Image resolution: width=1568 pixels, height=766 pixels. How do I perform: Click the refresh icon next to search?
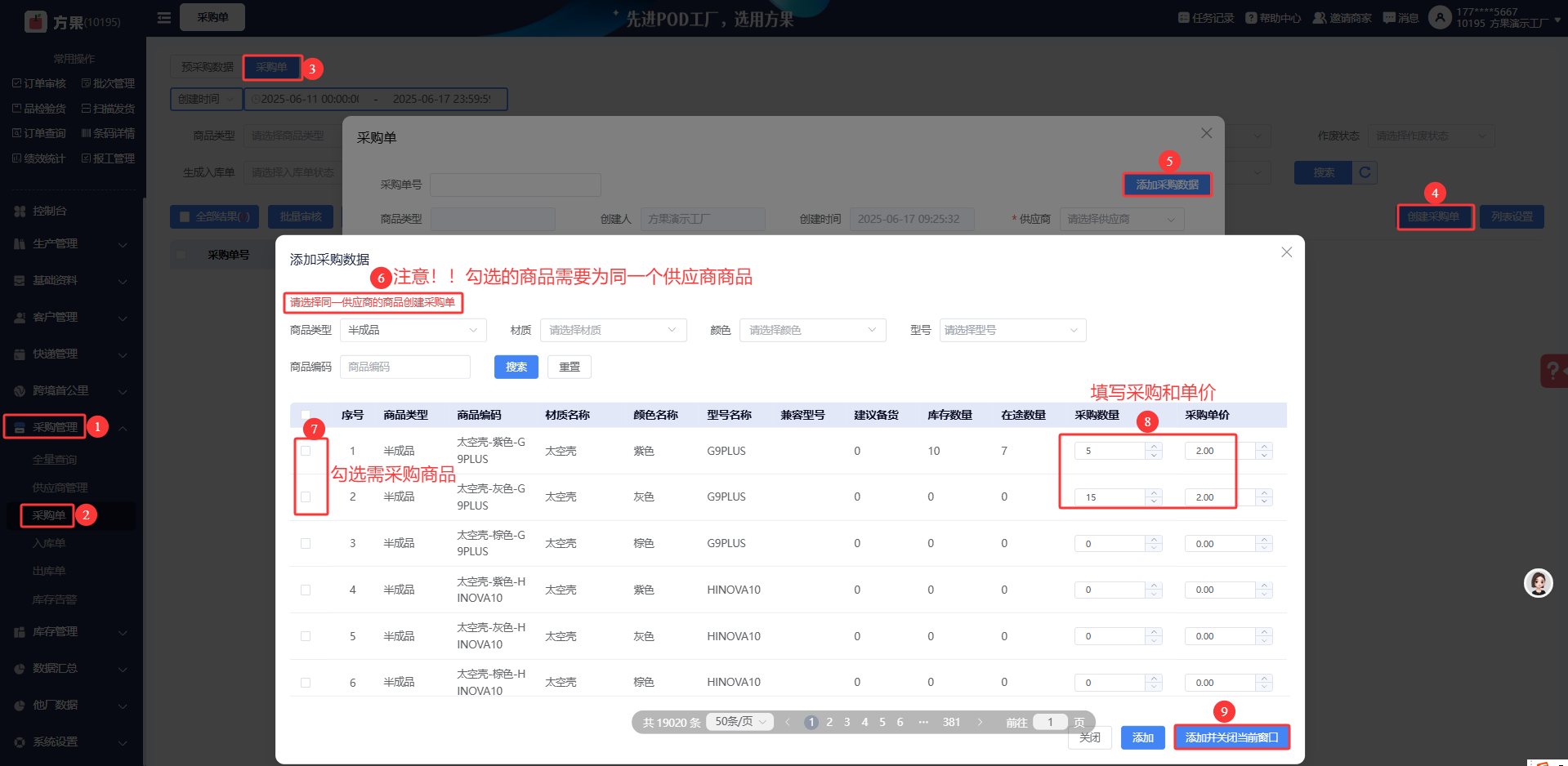[x=1365, y=172]
